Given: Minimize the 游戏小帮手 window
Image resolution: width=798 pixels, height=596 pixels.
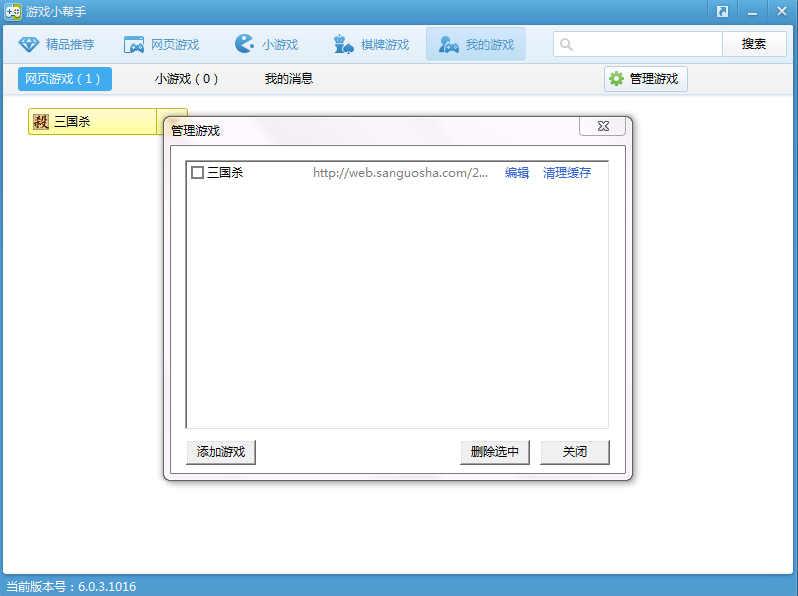Looking at the screenshot, I should pyautogui.click(x=752, y=11).
